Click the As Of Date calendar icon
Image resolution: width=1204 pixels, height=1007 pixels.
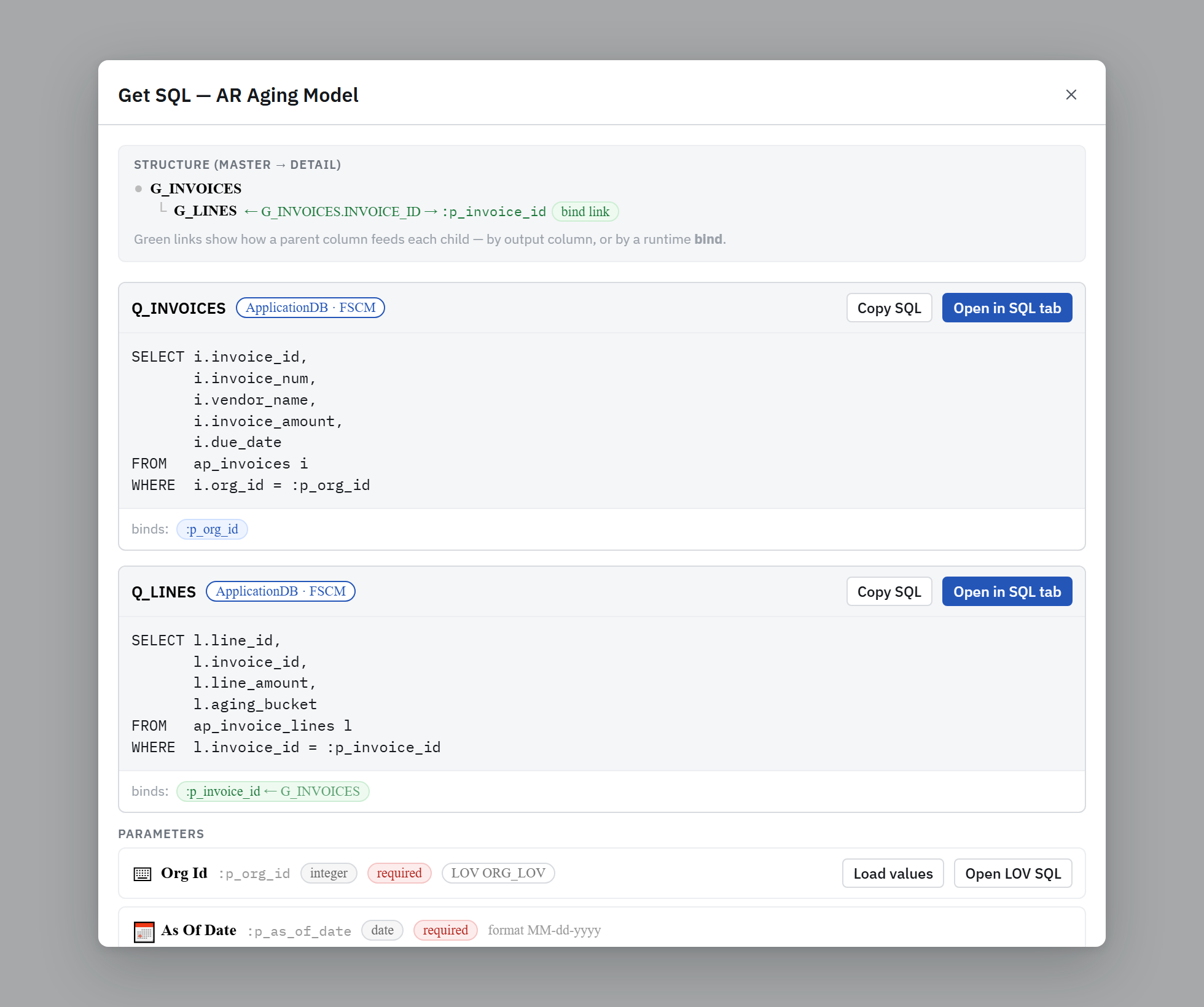[x=144, y=931]
